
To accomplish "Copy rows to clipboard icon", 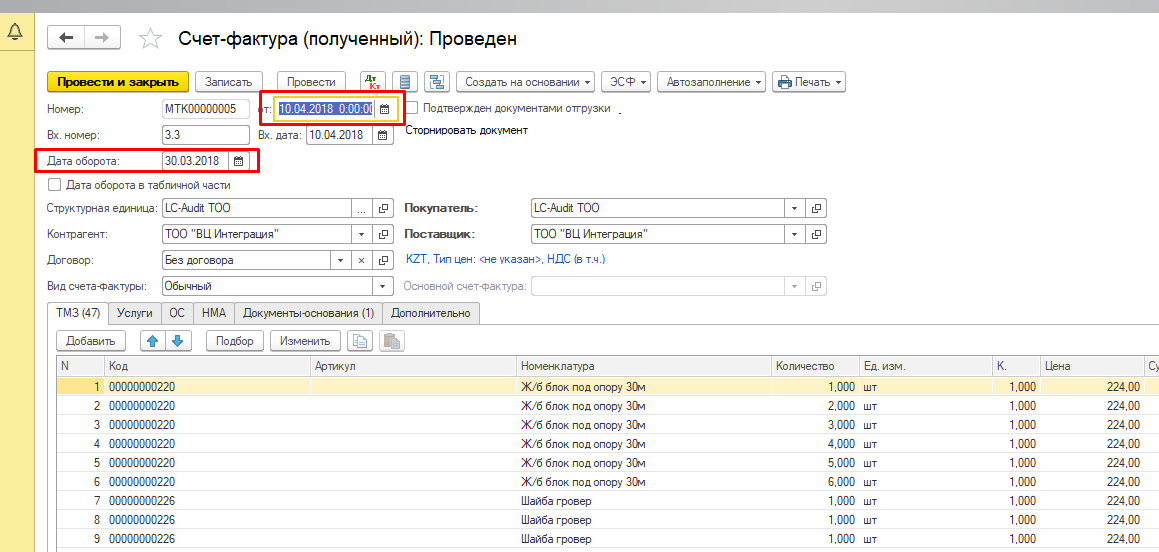I will point(360,341).
